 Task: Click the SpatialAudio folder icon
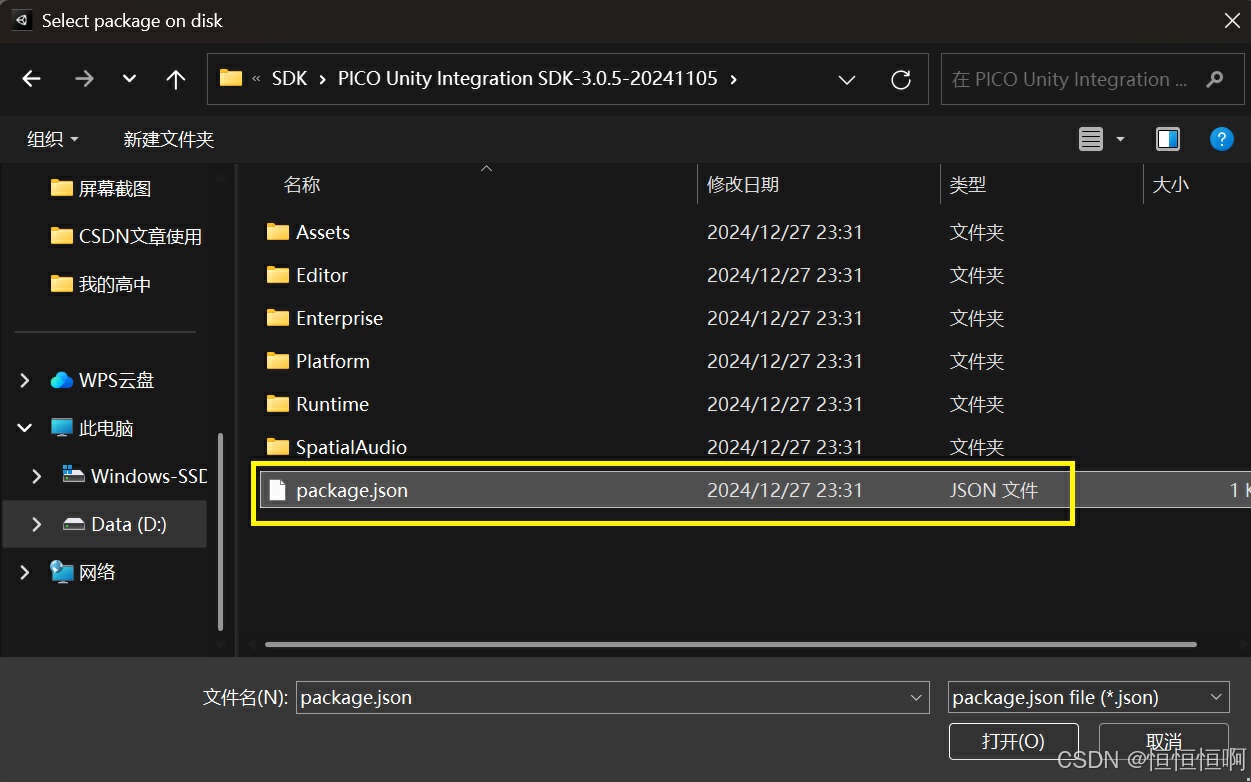[278, 447]
